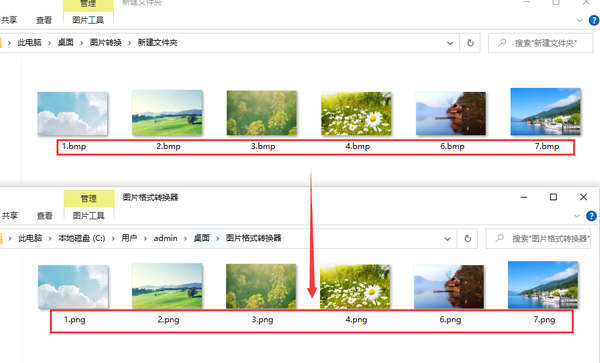
Task: Click the 3.png file name
Action: pyautogui.click(x=262, y=320)
